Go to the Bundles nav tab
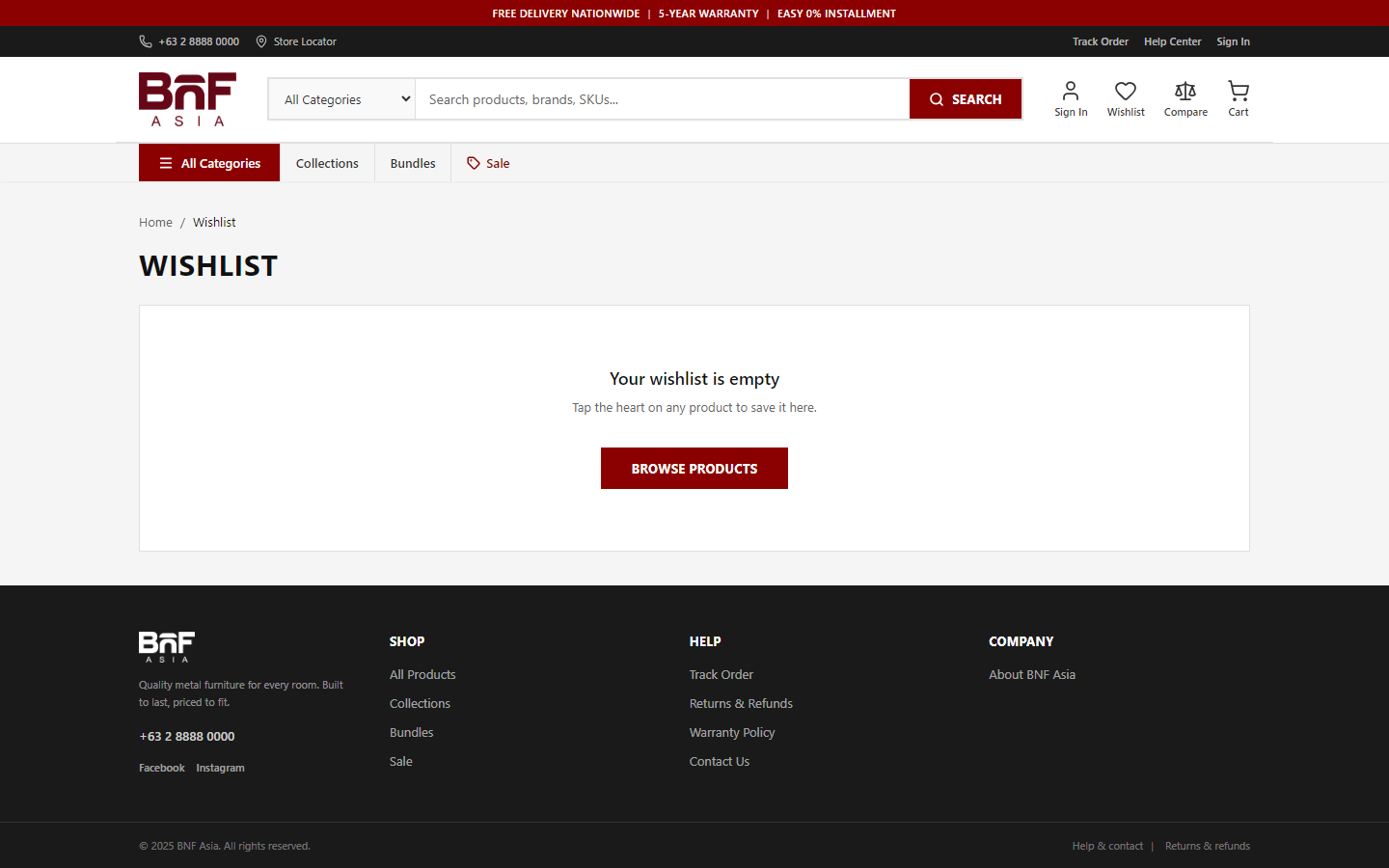 413,163
